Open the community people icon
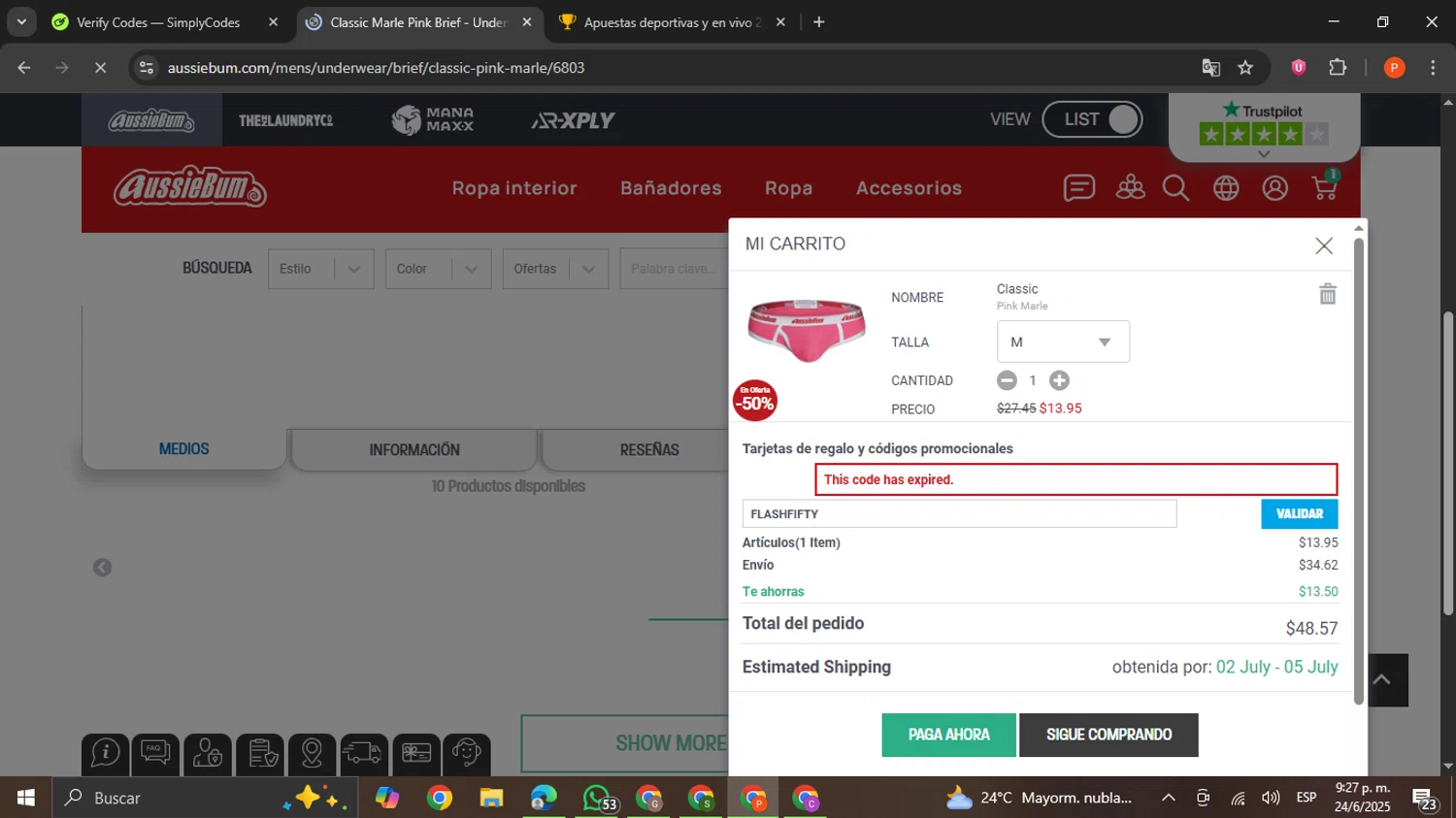The height and width of the screenshot is (818, 1456). pyautogui.click(x=1130, y=187)
